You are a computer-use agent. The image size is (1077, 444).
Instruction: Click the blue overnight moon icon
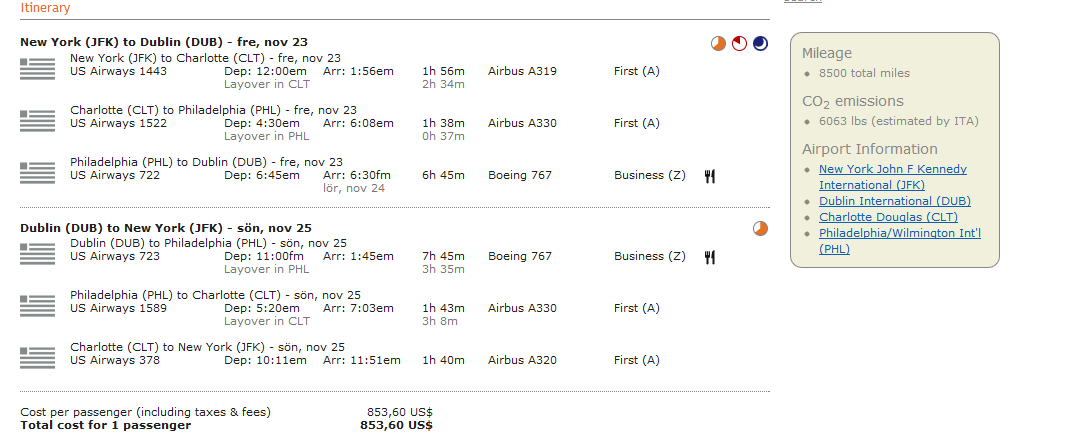click(x=760, y=43)
